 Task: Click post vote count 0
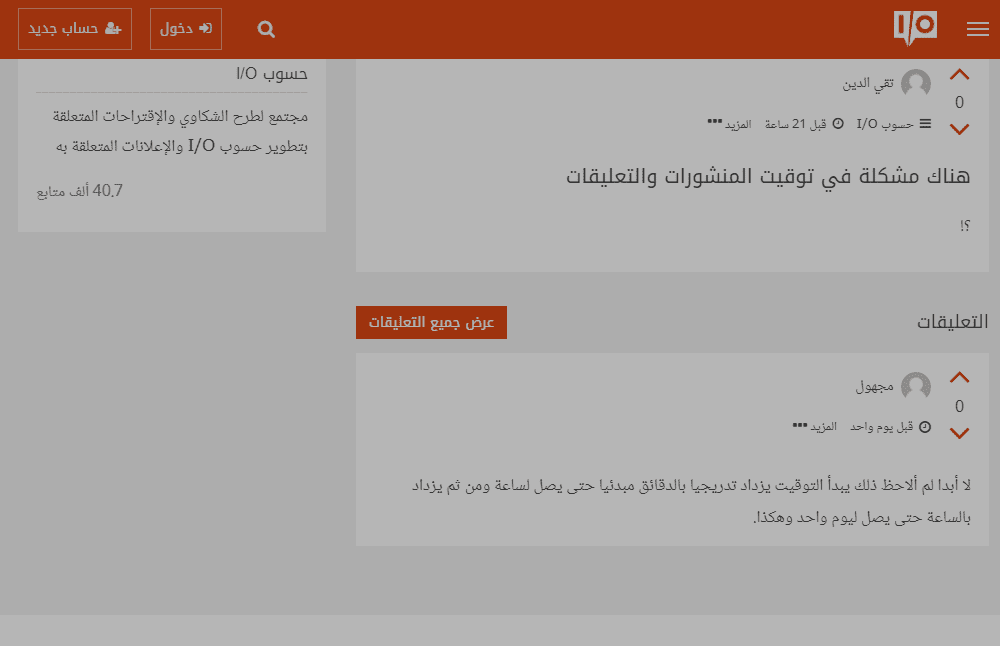(959, 103)
